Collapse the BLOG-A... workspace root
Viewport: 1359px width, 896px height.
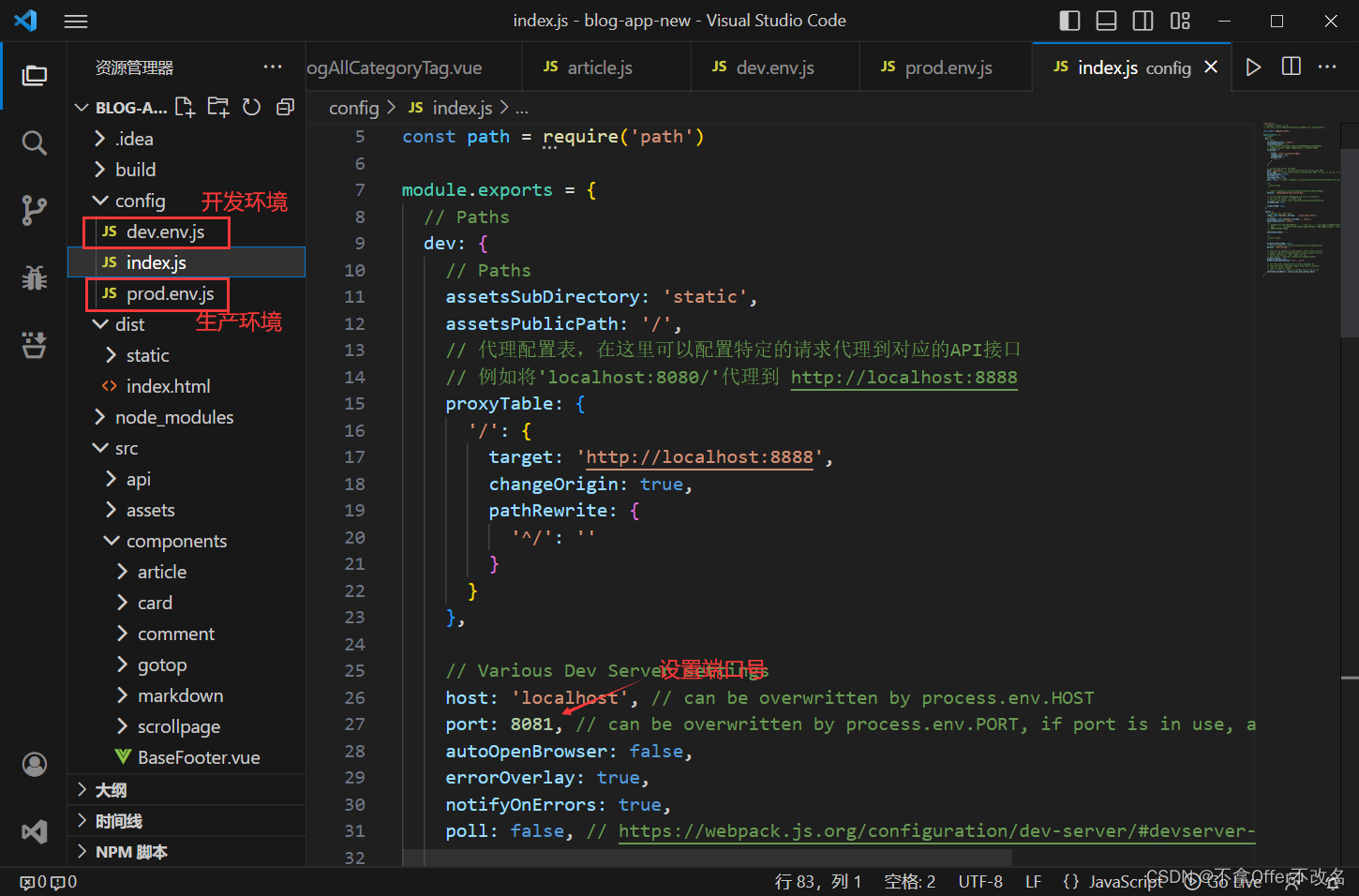tap(122, 108)
